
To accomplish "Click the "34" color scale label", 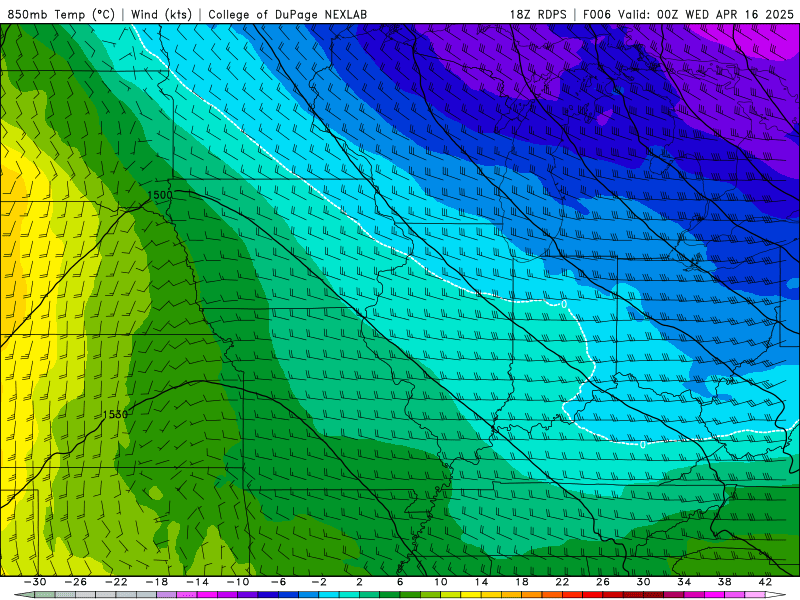I will click(684, 582).
